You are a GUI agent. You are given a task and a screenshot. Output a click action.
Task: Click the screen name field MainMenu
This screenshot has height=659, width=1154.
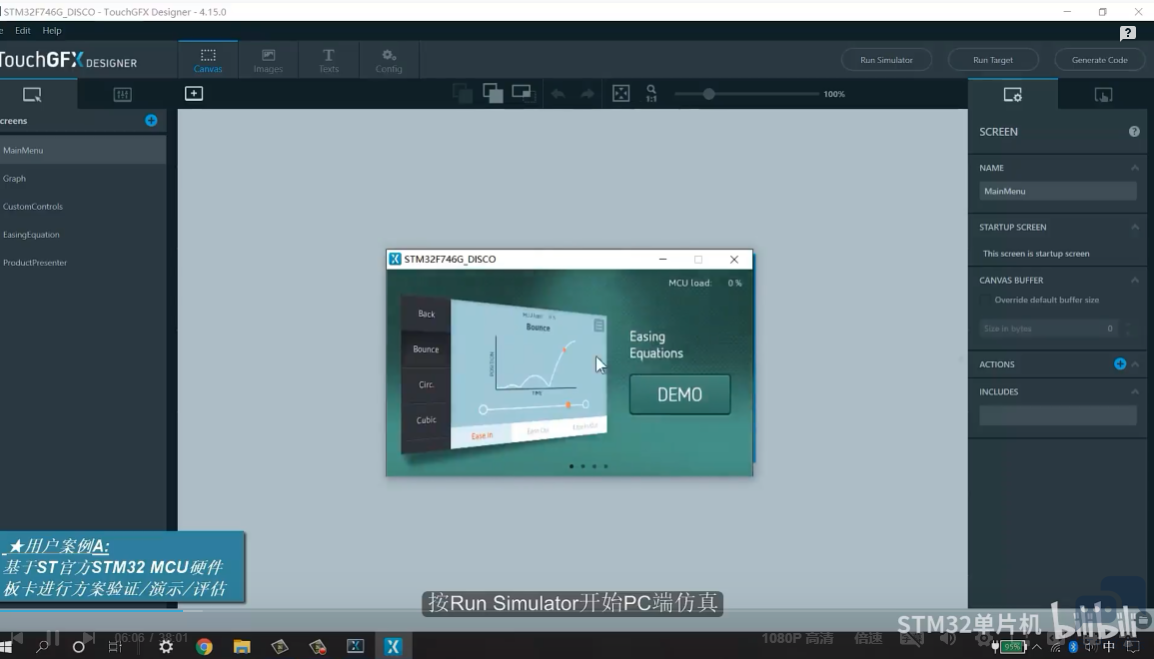pyautogui.click(x=1058, y=191)
